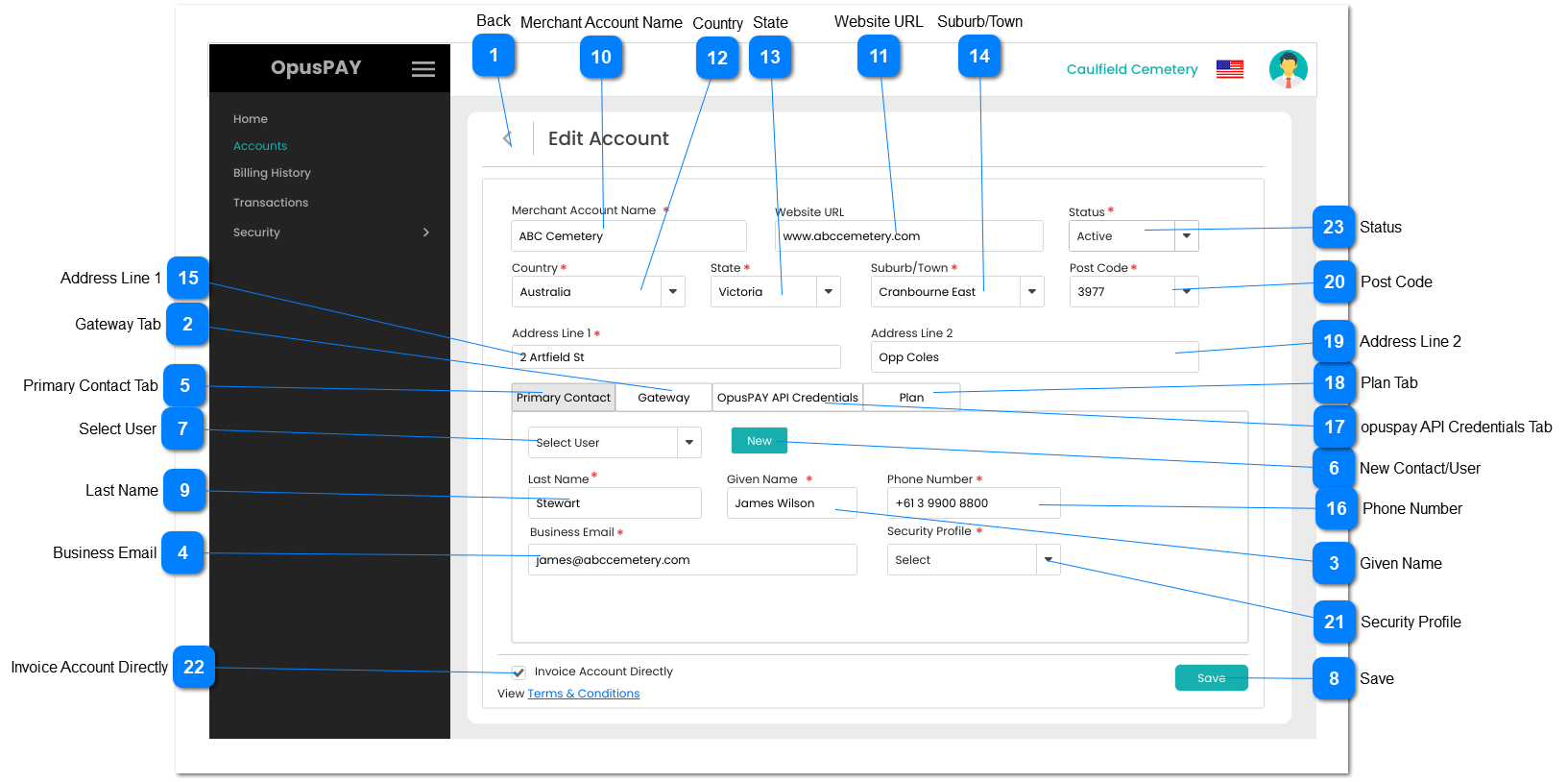
Task: Open the user avatar profile icon
Action: tap(1288, 69)
